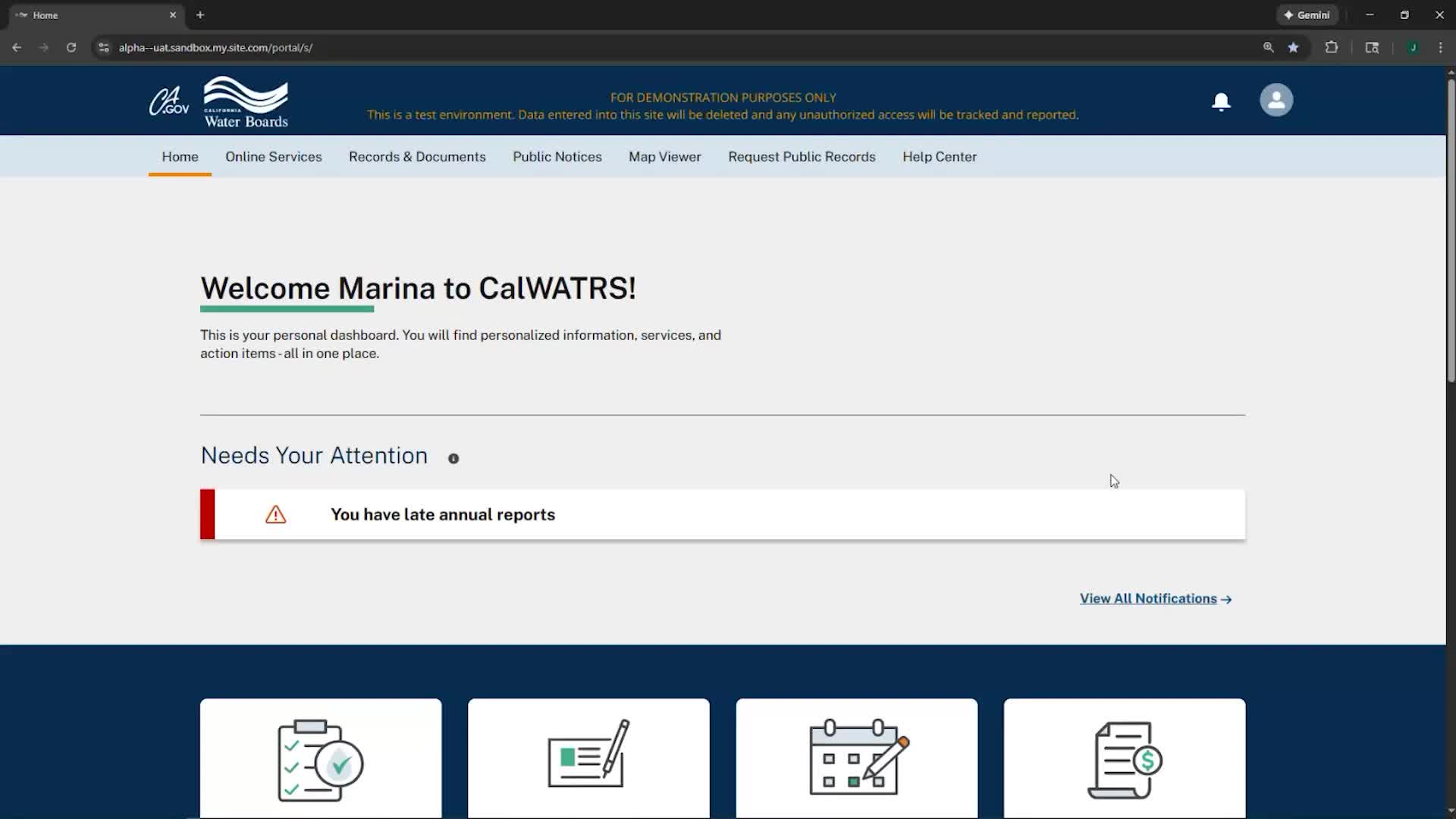Open the calendar with pencil card icon
This screenshot has width=1456, height=819.
[856, 758]
